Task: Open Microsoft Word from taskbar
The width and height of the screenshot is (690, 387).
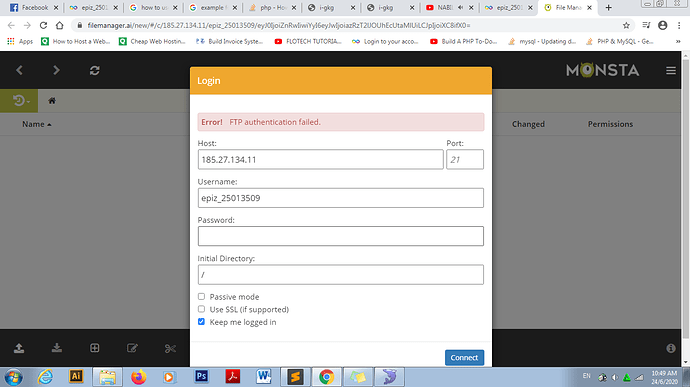Action: pos(264,377)
